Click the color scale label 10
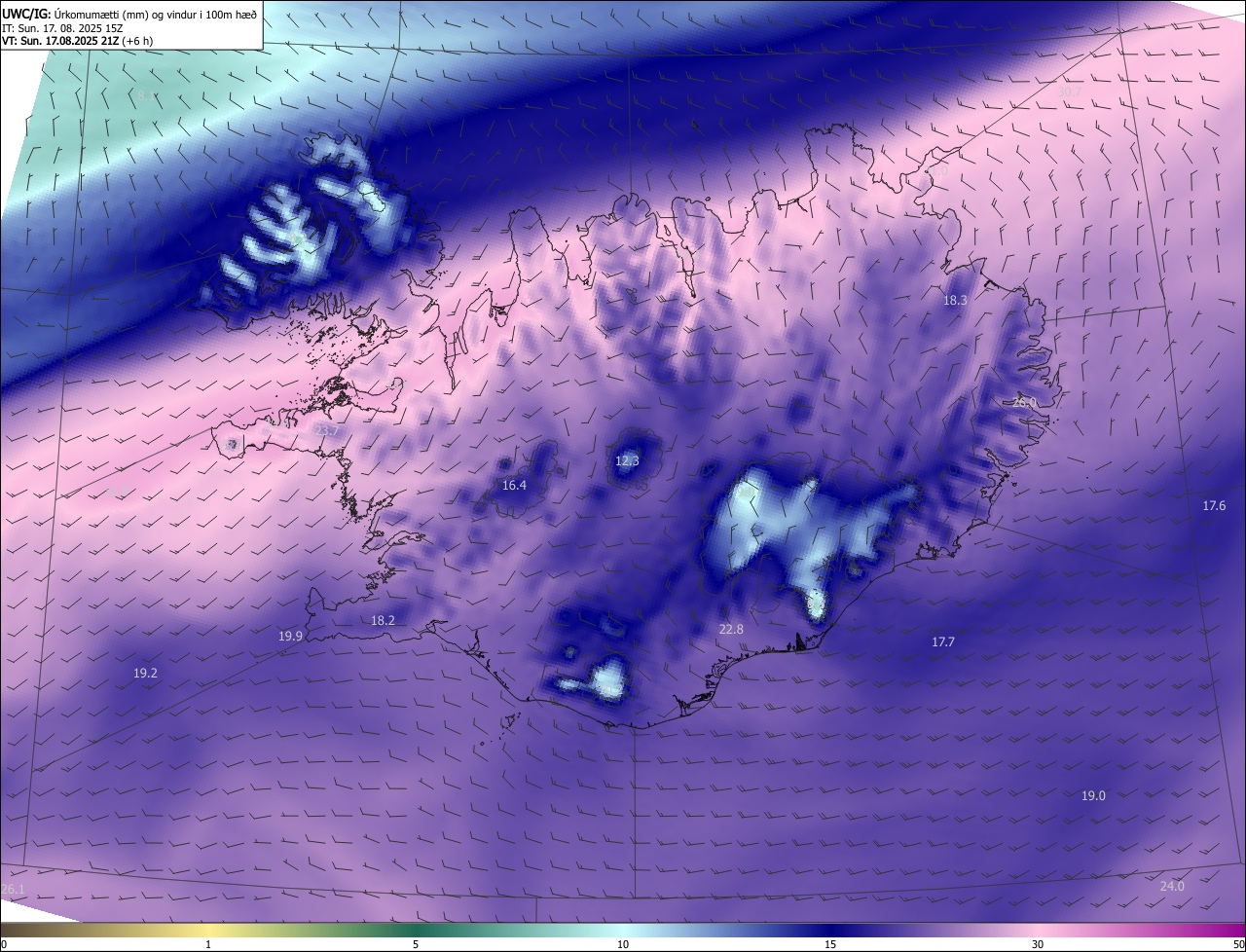 pyautogui.click(x=623, y=945)
